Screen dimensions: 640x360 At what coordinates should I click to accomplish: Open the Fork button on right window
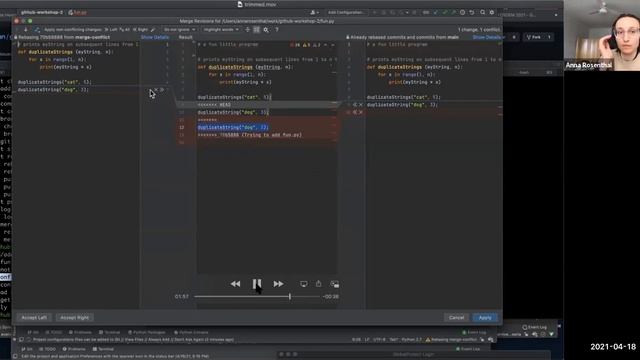coord(537,37)
